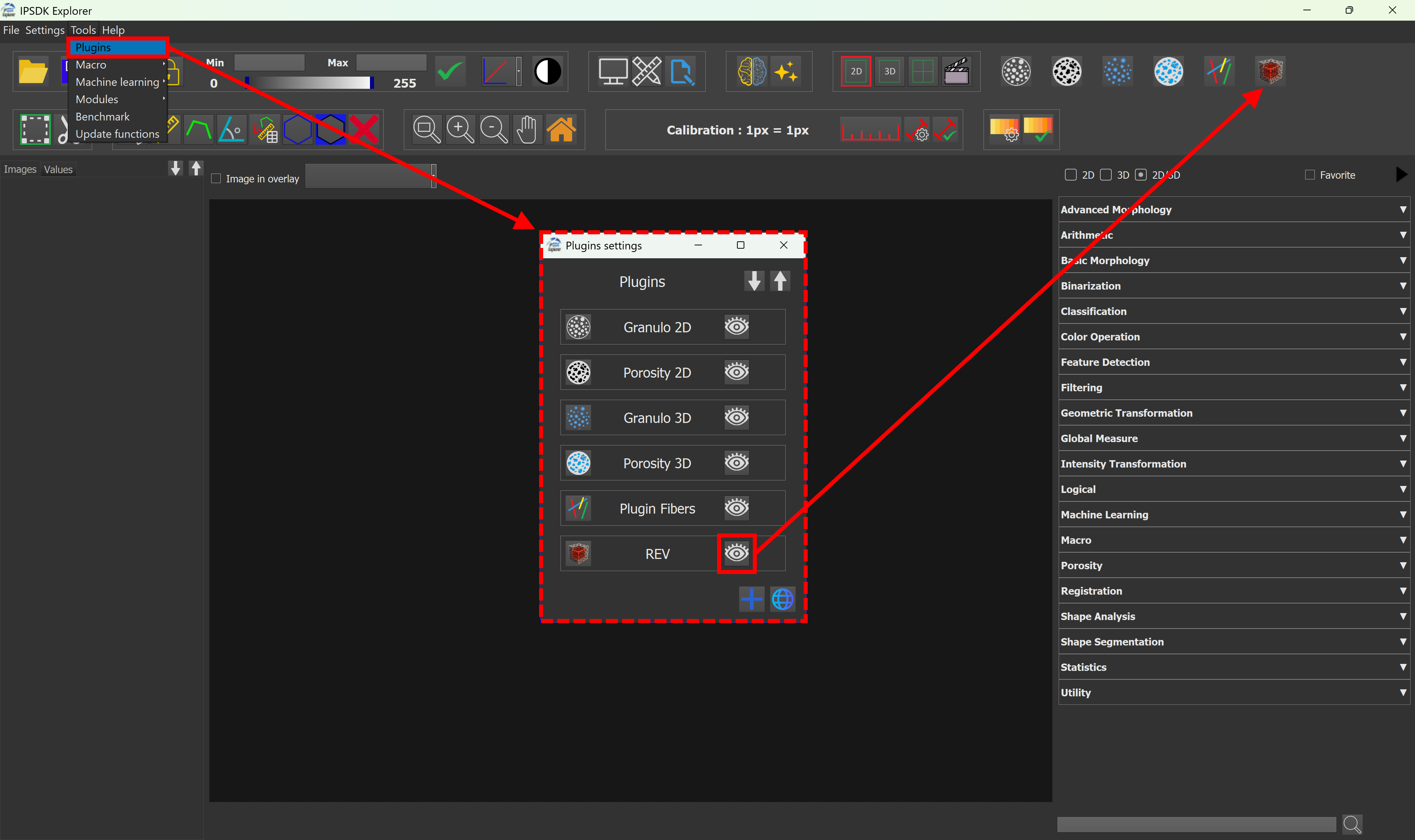
Task: Click the home view icon
Action: coord(561,129)
